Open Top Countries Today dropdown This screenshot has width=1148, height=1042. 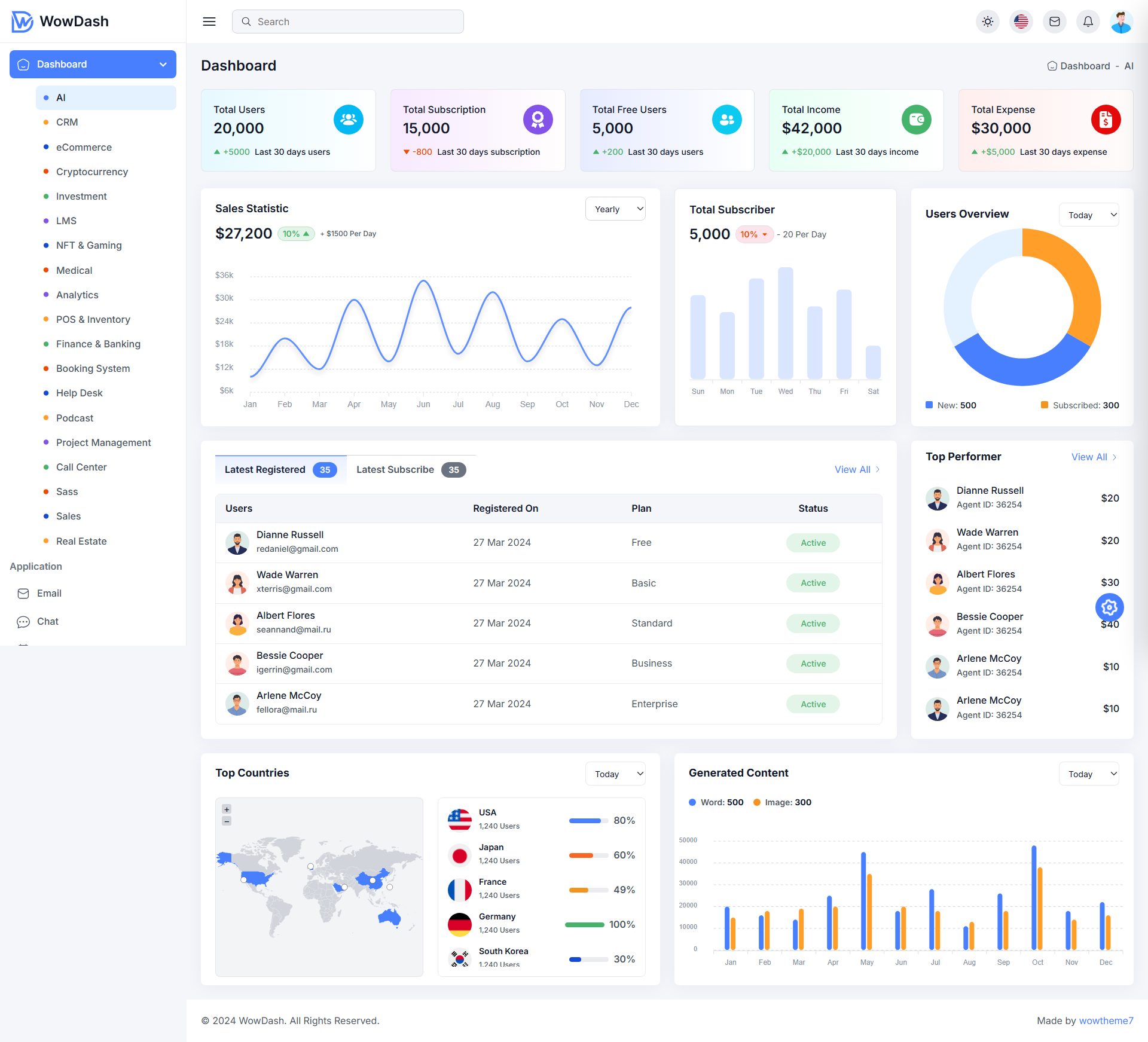[x=615, y=774]
